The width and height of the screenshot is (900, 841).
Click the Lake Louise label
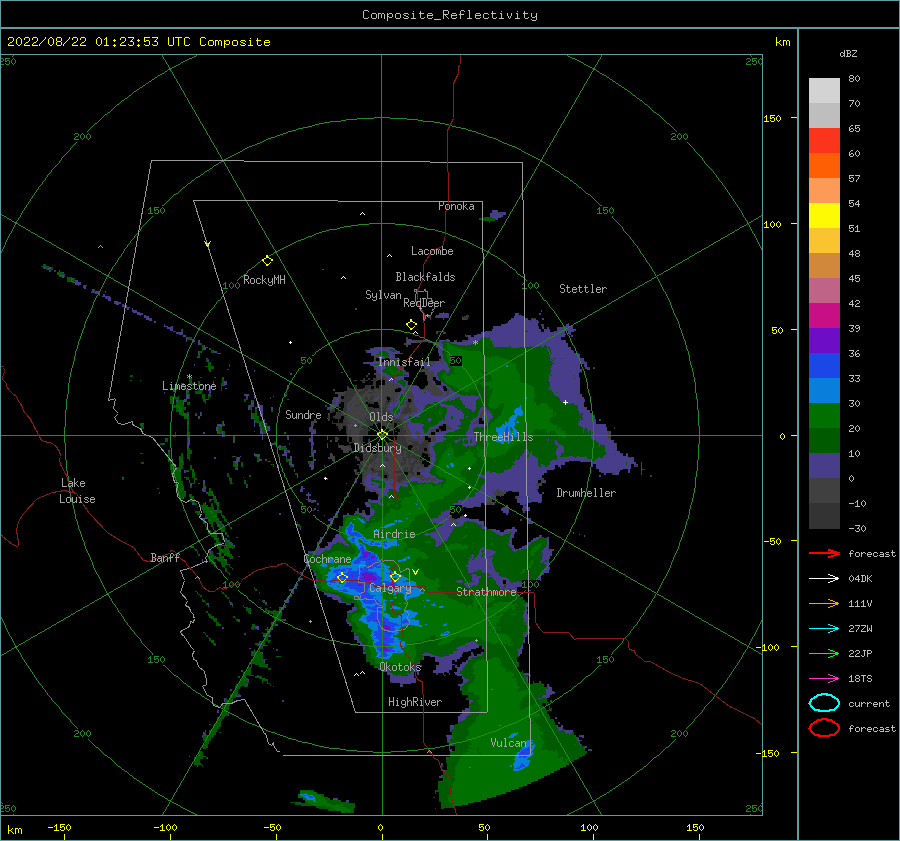(x=77, y=491)
